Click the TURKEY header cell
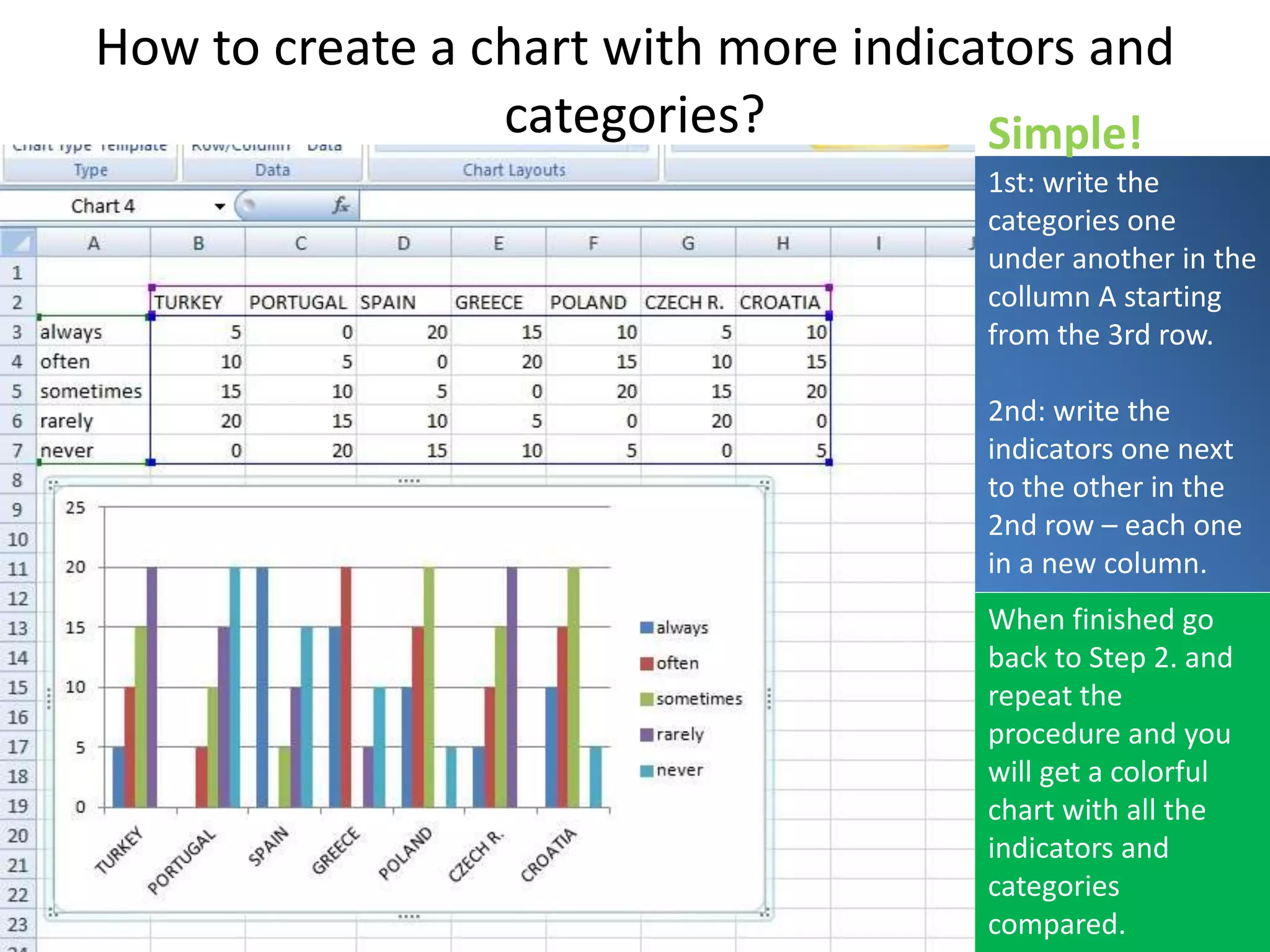The image size is (1270, 952). click(x=198, y=302)
